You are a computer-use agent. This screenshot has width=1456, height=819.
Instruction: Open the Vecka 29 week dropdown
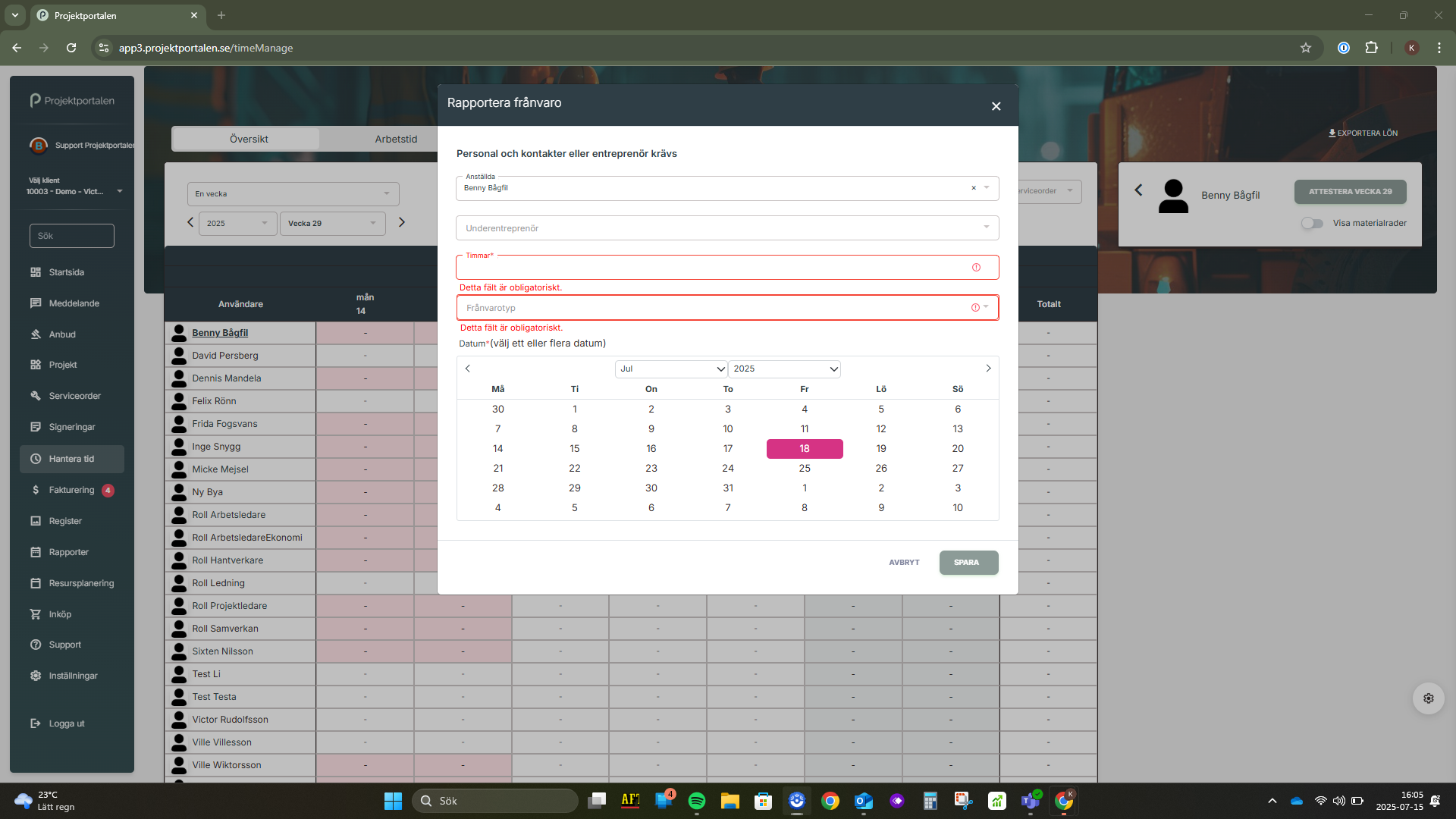coord(332,223)
